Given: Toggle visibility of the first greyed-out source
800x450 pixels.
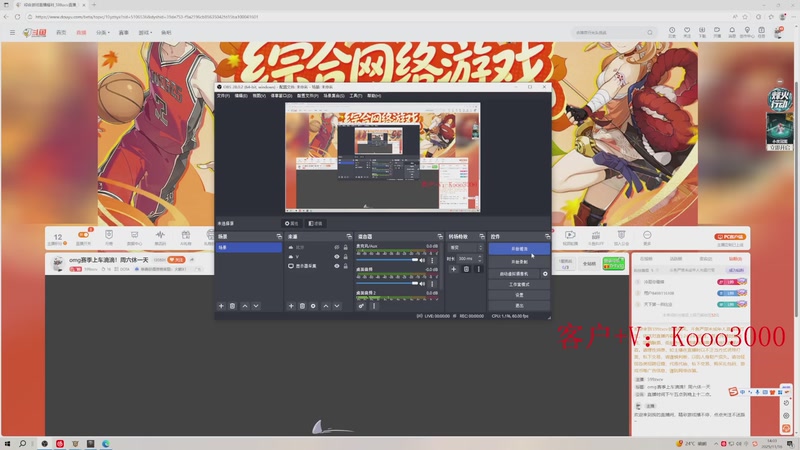Looking at the screenshot, I should pyautogui.click(x=337, y=247).
